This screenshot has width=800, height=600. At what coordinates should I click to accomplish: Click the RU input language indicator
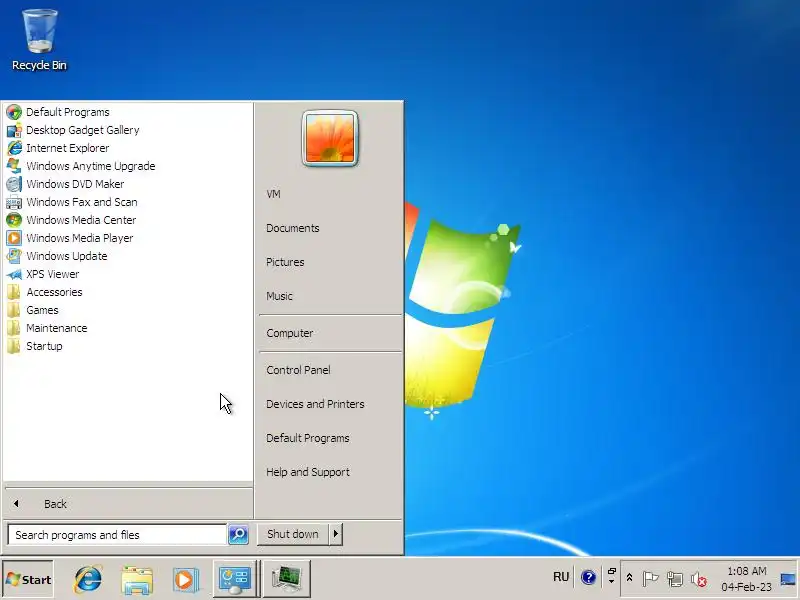point(561,577)
